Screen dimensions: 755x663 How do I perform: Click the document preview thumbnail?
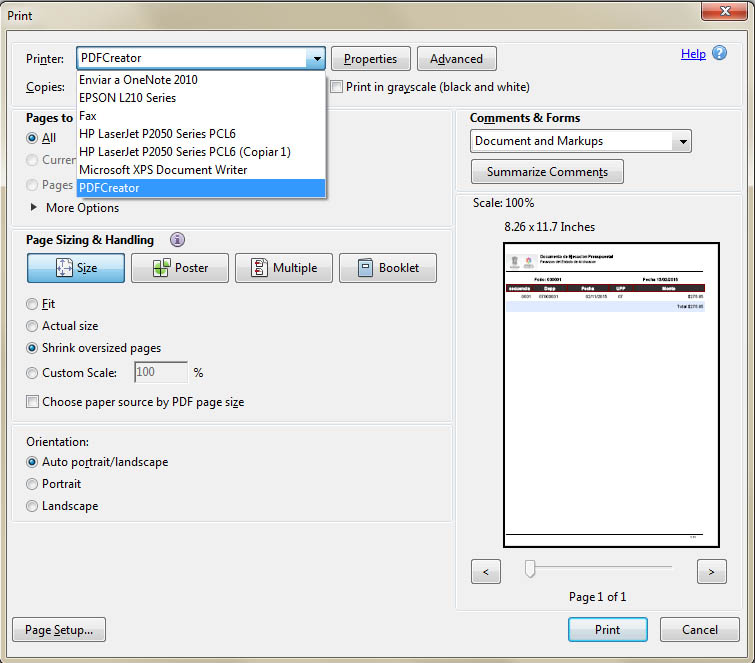(x=611, y=395)
